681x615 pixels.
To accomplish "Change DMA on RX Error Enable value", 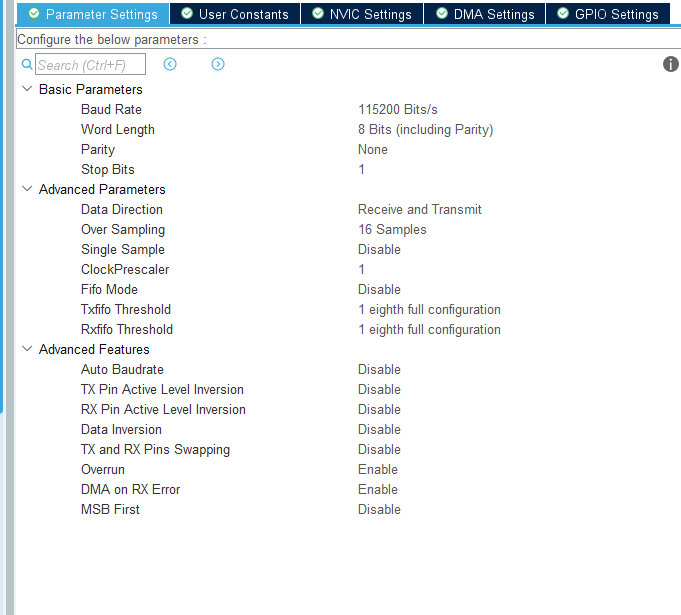I will click(378, 489).
